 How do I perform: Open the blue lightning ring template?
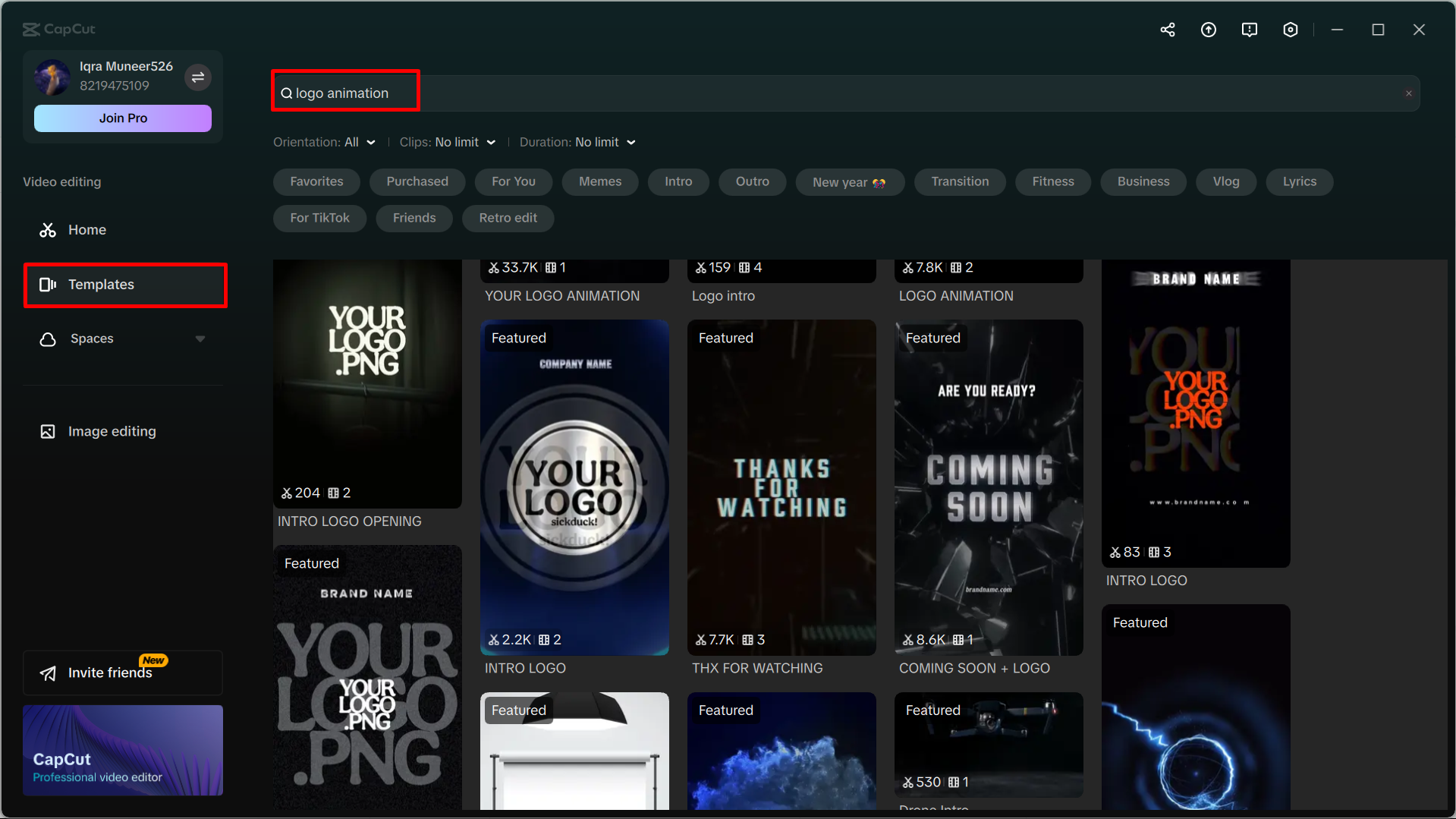pos(1196,707)
